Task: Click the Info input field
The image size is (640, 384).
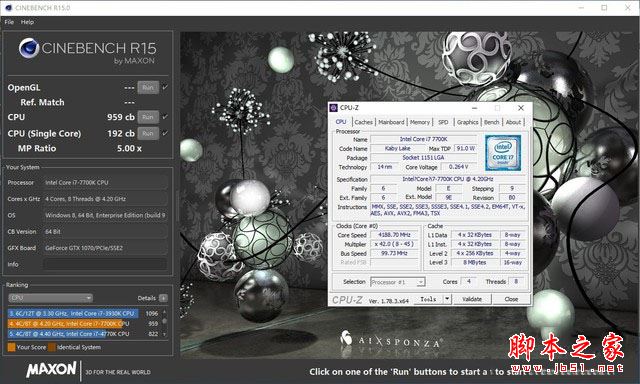Action: [x=105, y=264]
